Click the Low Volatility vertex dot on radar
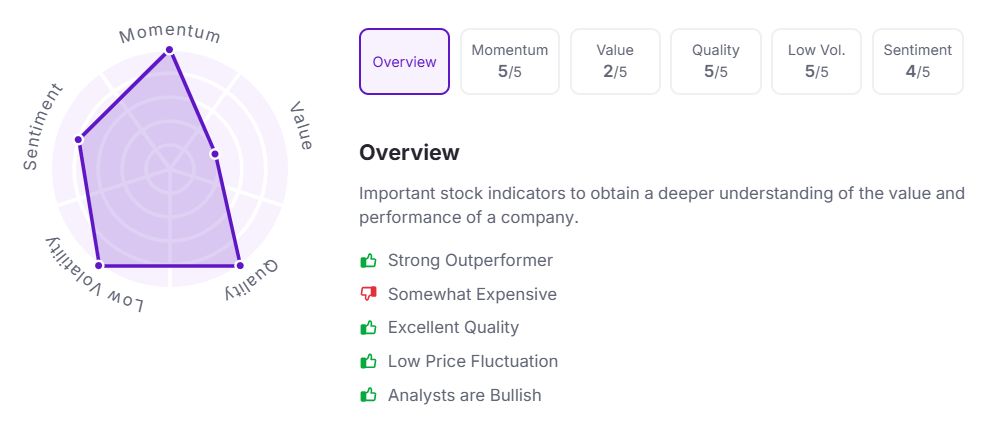The width and height of the screenshot is (988, 427). [99, 265]
